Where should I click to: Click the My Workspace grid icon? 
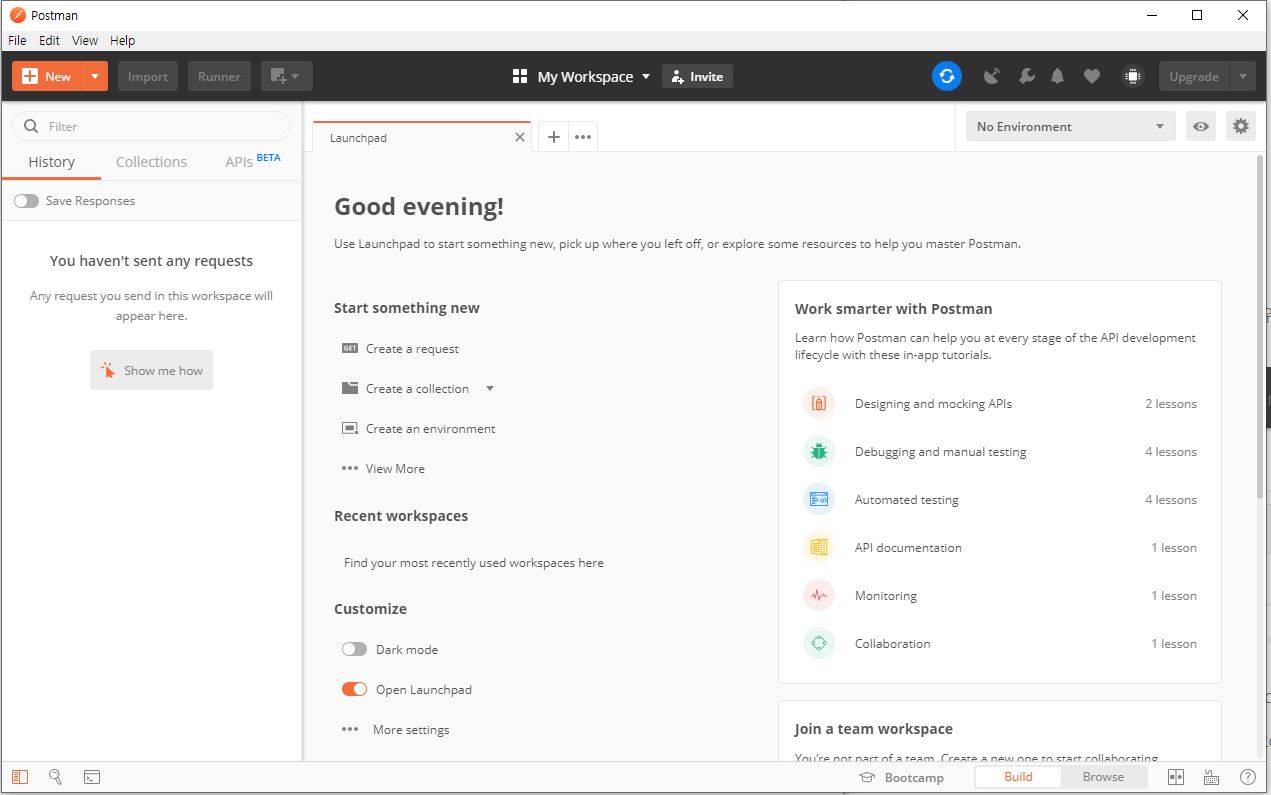click(520, 76)
